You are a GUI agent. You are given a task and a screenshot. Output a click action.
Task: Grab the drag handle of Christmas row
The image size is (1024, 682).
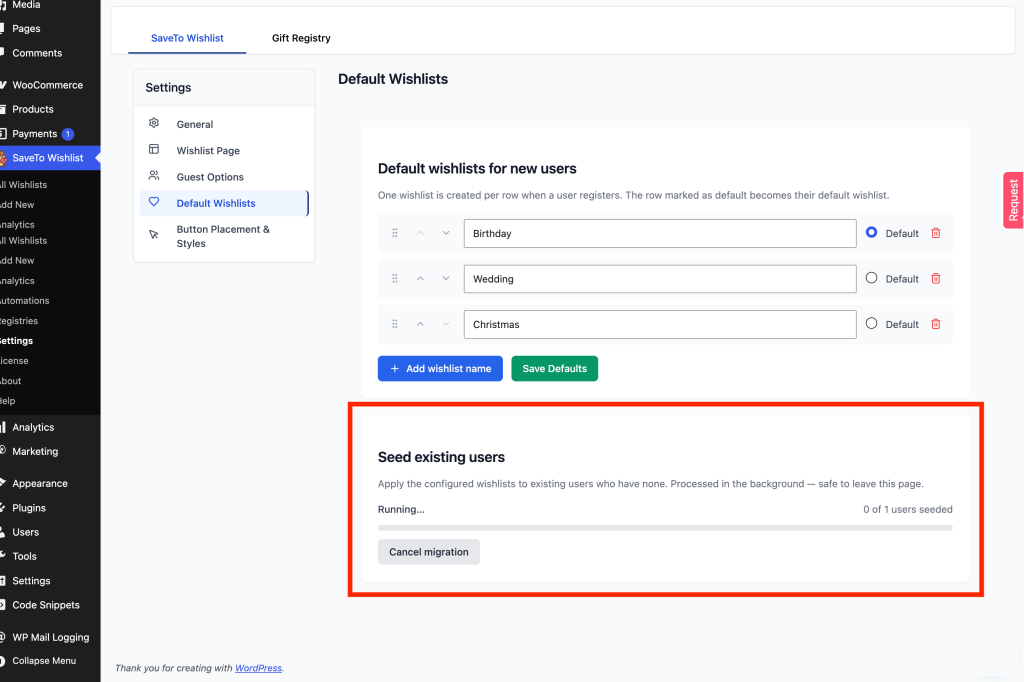394,324
